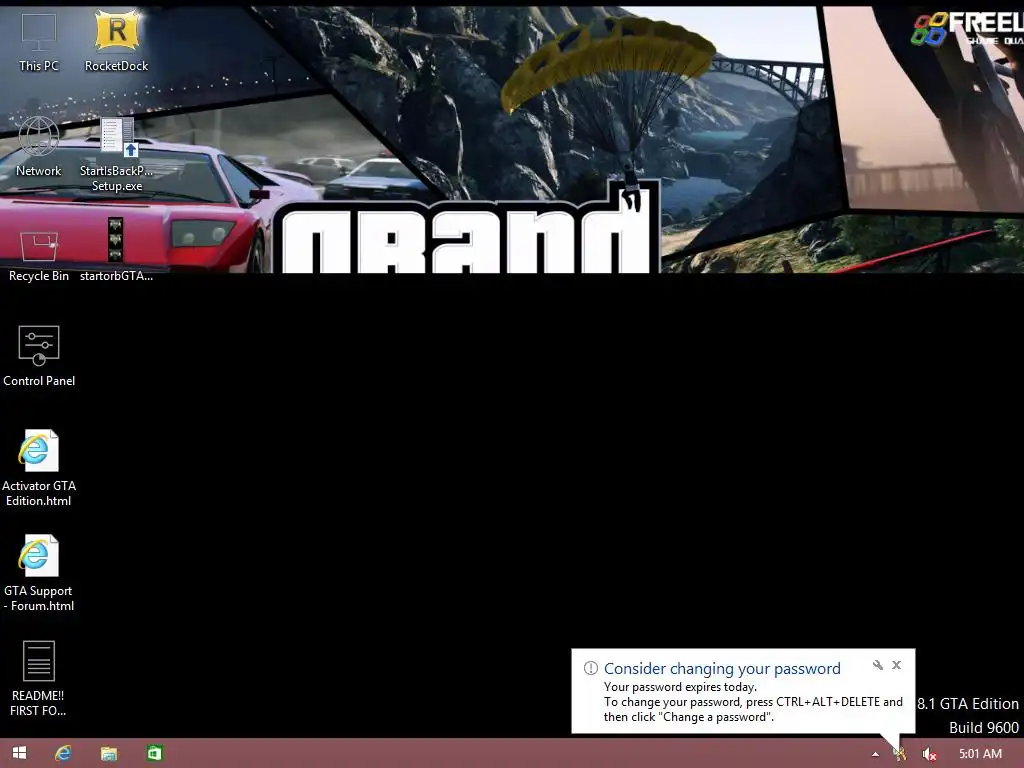
Task: Click the key notification tray icon
Action: click(900, 754)
